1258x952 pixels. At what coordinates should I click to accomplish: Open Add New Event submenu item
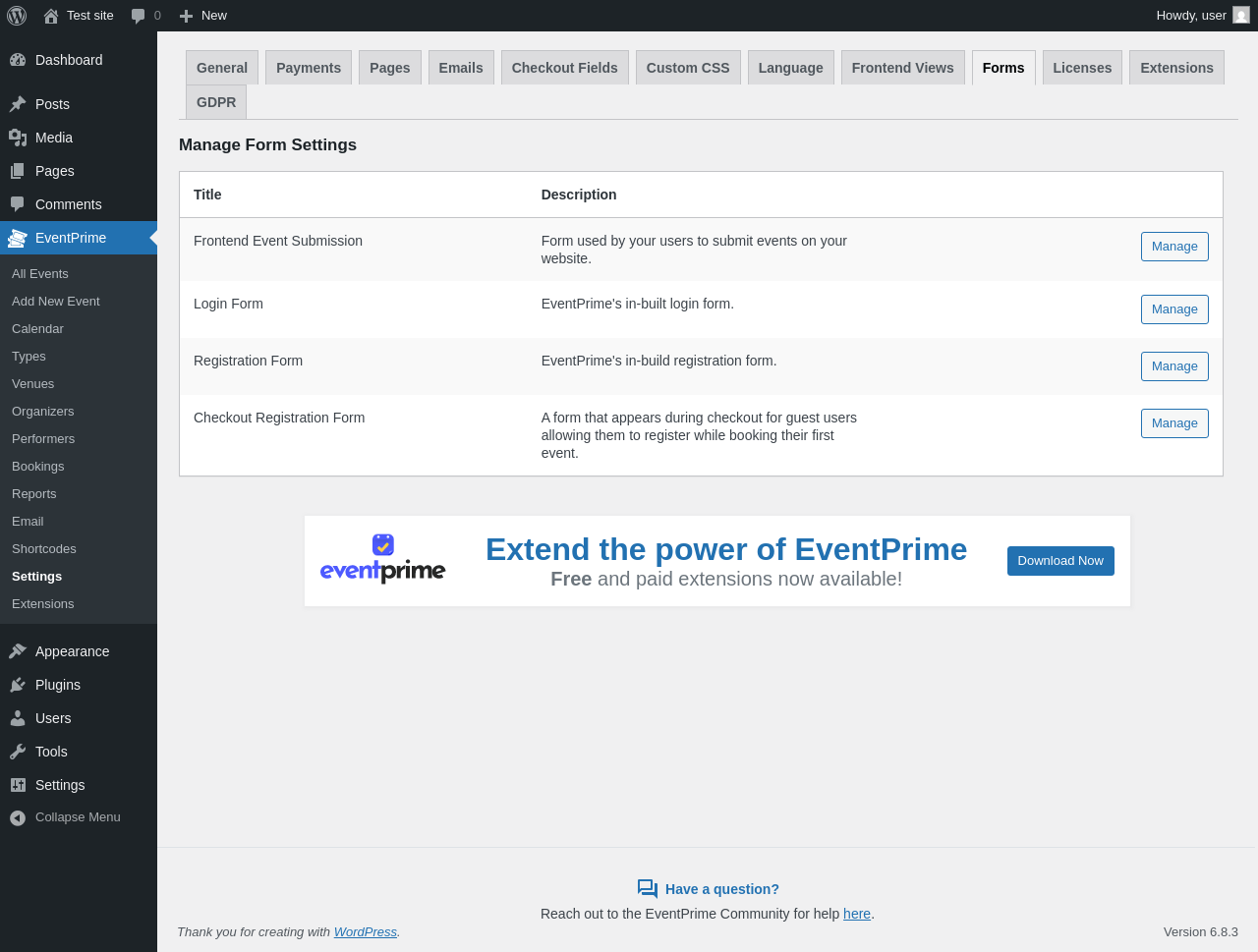tap(79, 302)
